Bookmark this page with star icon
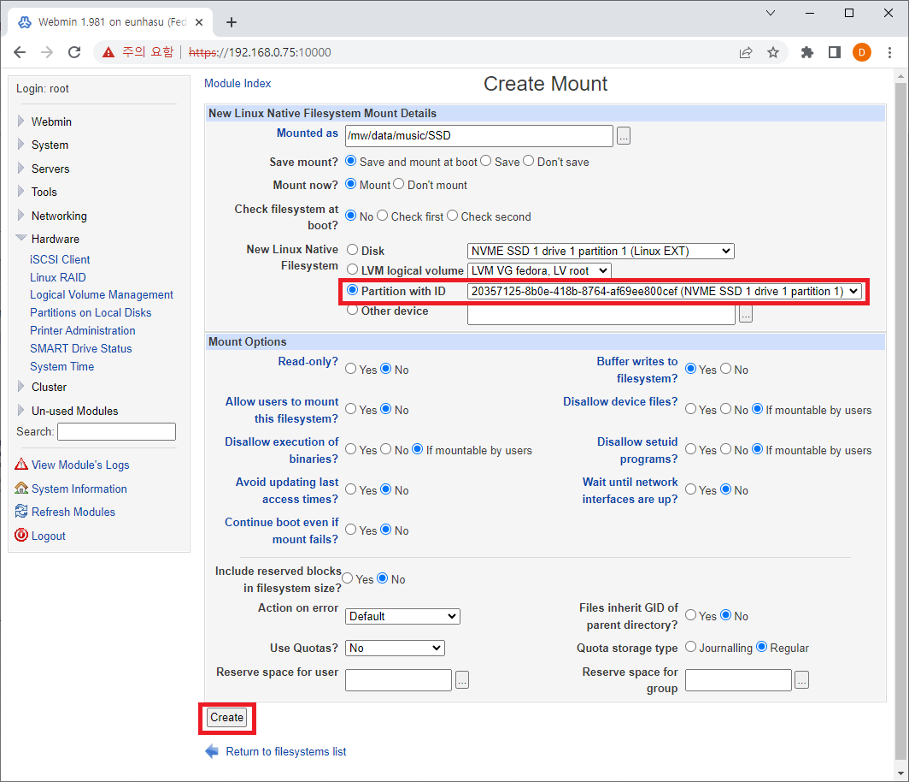 [x=773, y=52]
